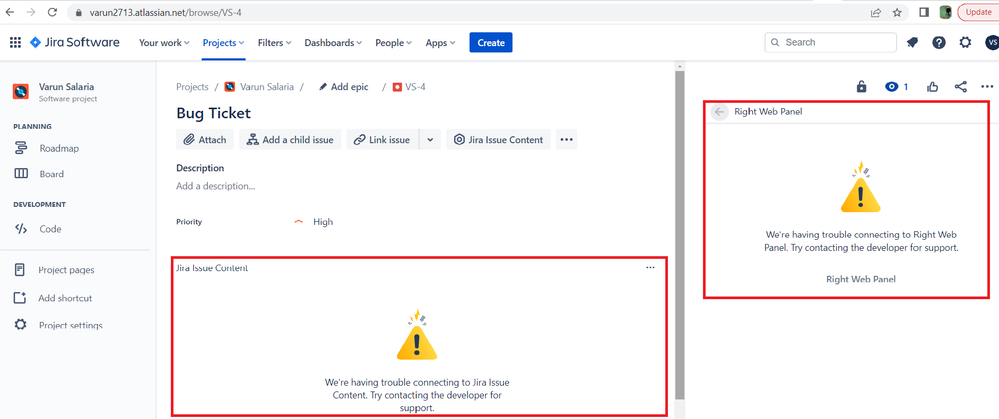
Task: Open the Filters menu
Action: [x=275, y=43]
